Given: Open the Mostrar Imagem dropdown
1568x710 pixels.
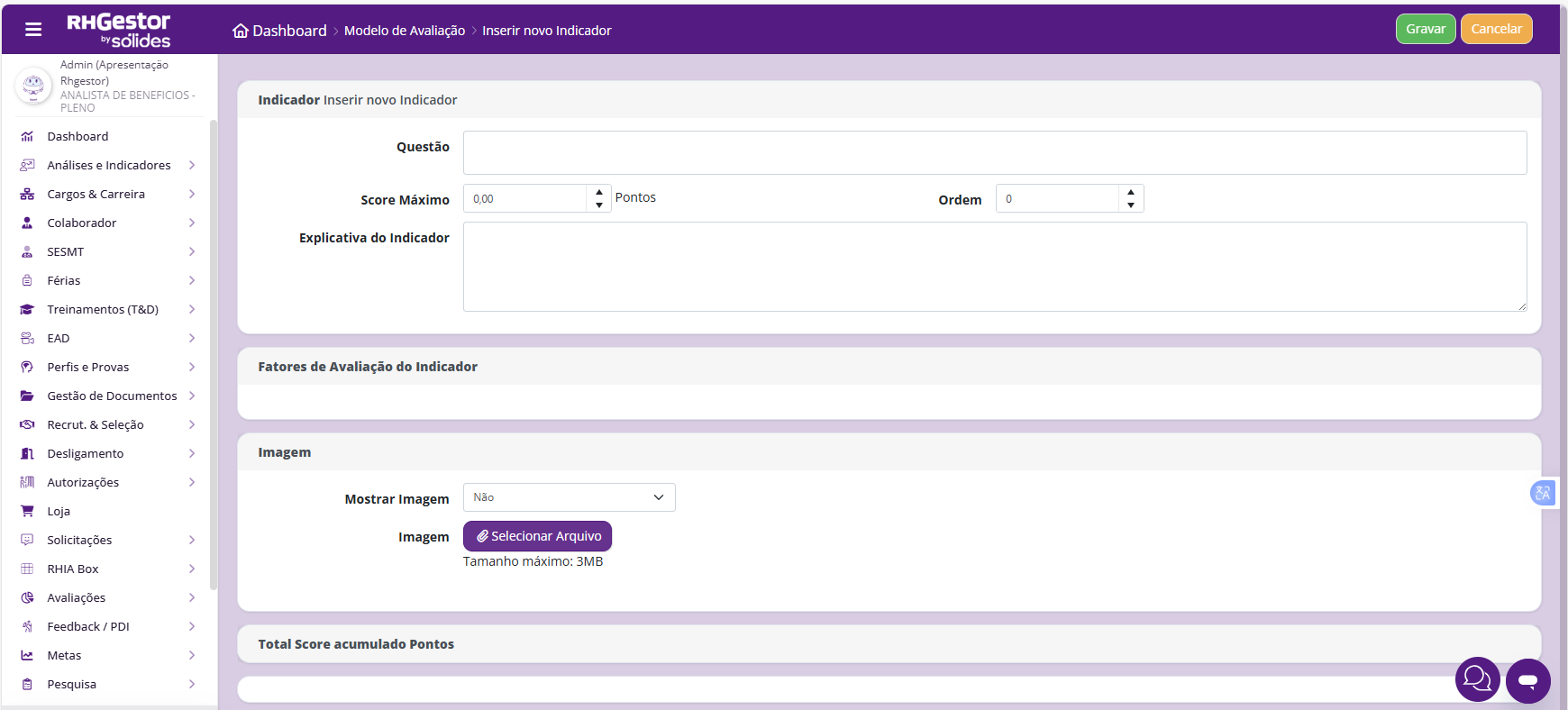Looking at the screenshot, I should (570, 497).
